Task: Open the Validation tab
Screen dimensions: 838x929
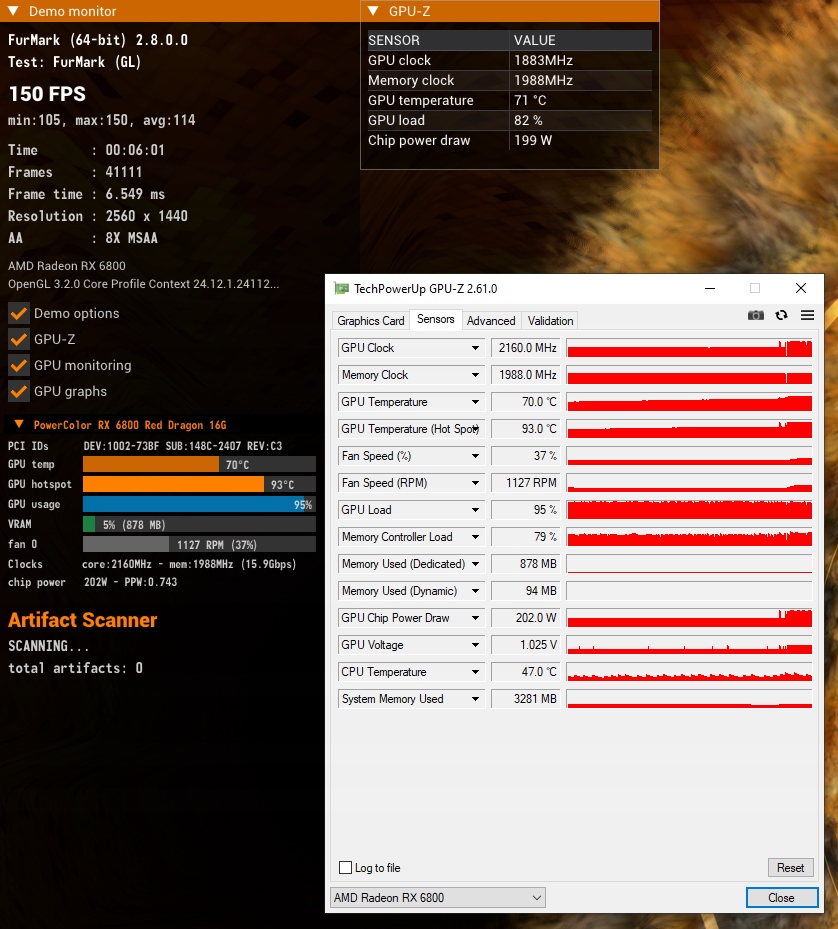Action: [x=551, y=321]
